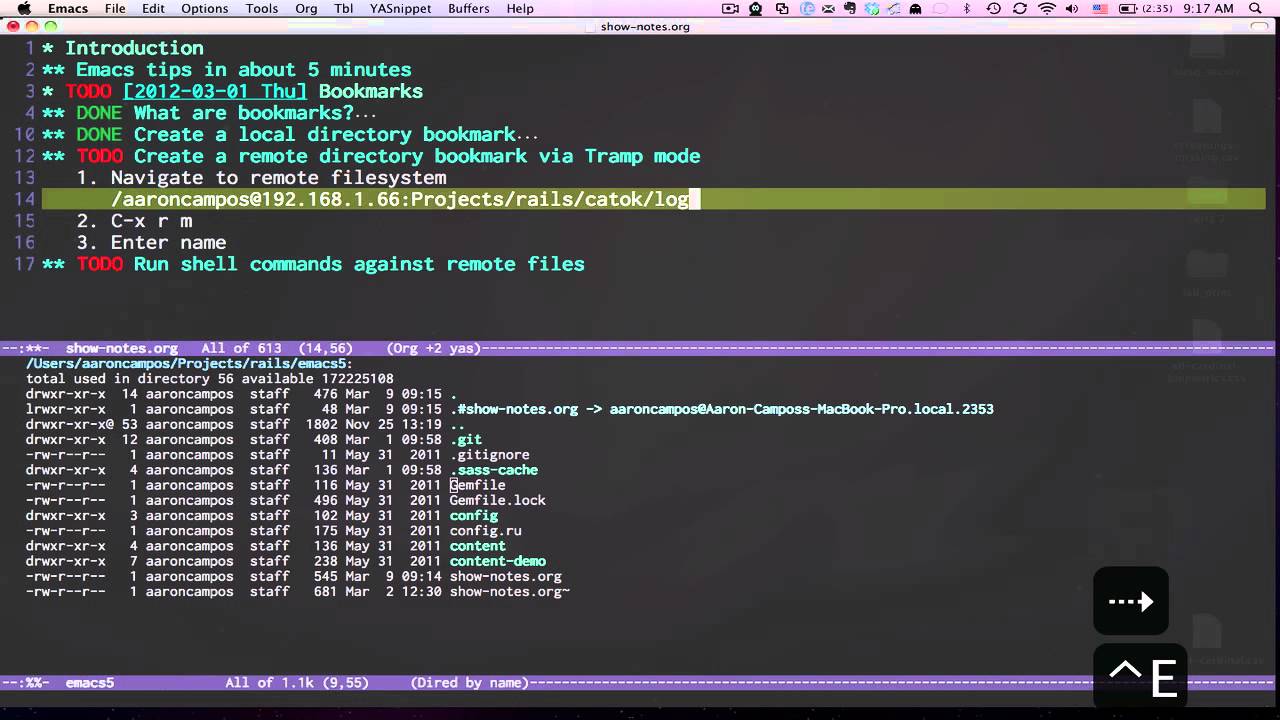
Task: Open the .git directory in Dired
Action: coord(466,439)
